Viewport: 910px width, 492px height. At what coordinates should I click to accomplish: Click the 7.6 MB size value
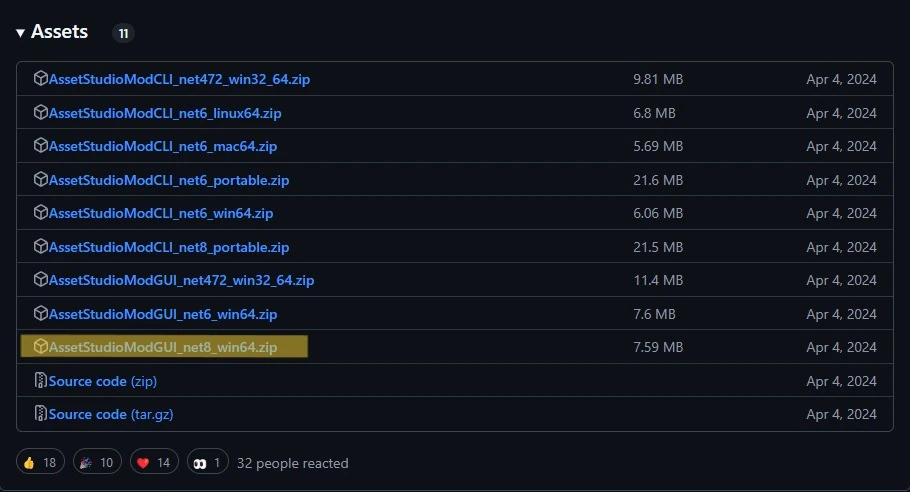pos(654,314)
